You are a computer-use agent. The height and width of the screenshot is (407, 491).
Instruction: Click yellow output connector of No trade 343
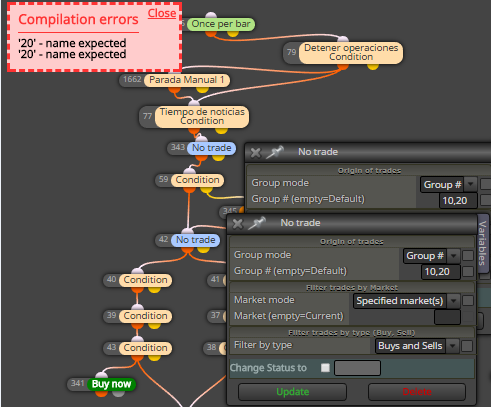[x=218, y=157]
